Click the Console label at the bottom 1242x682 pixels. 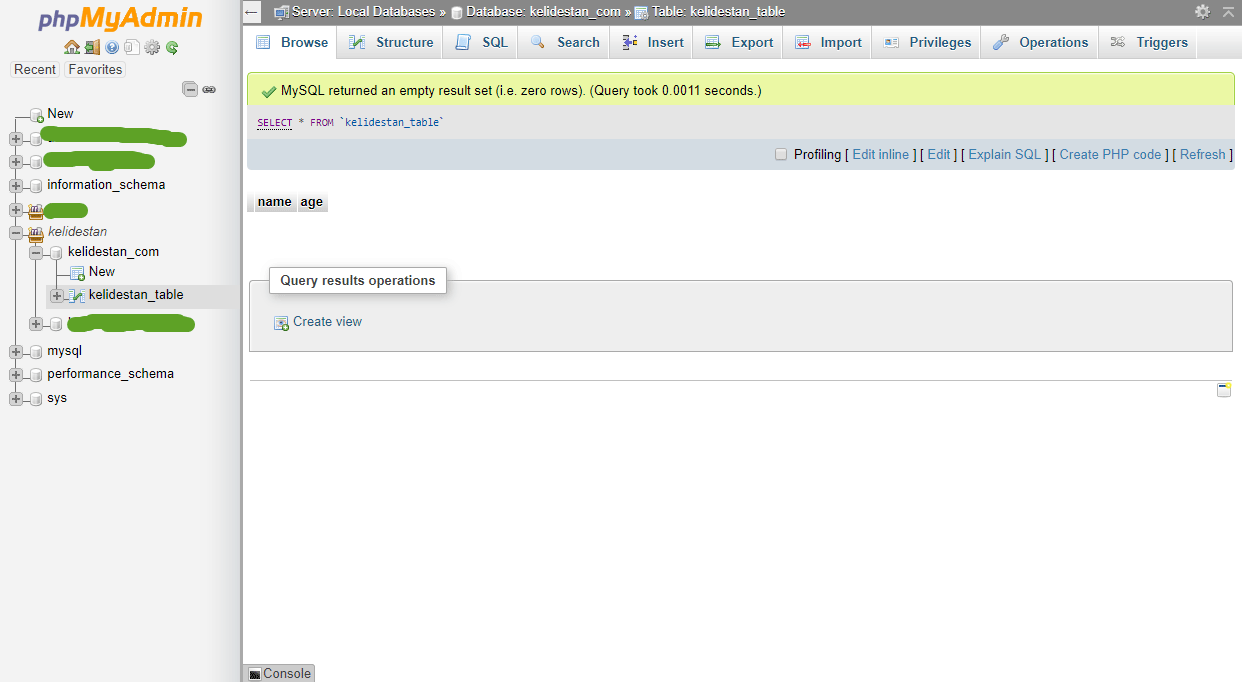(x=287, y=674)
